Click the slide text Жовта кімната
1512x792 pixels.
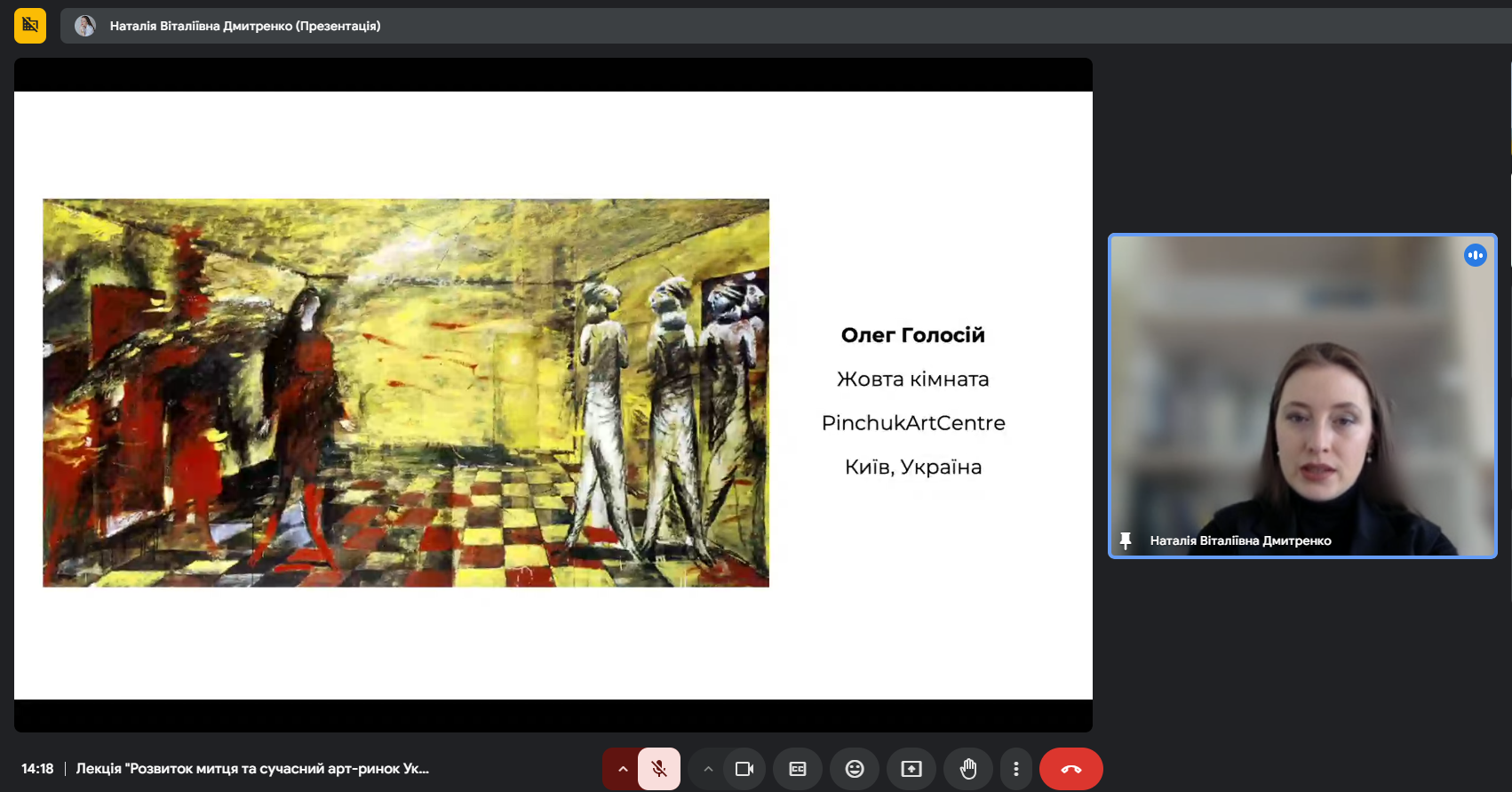(913, 380)
